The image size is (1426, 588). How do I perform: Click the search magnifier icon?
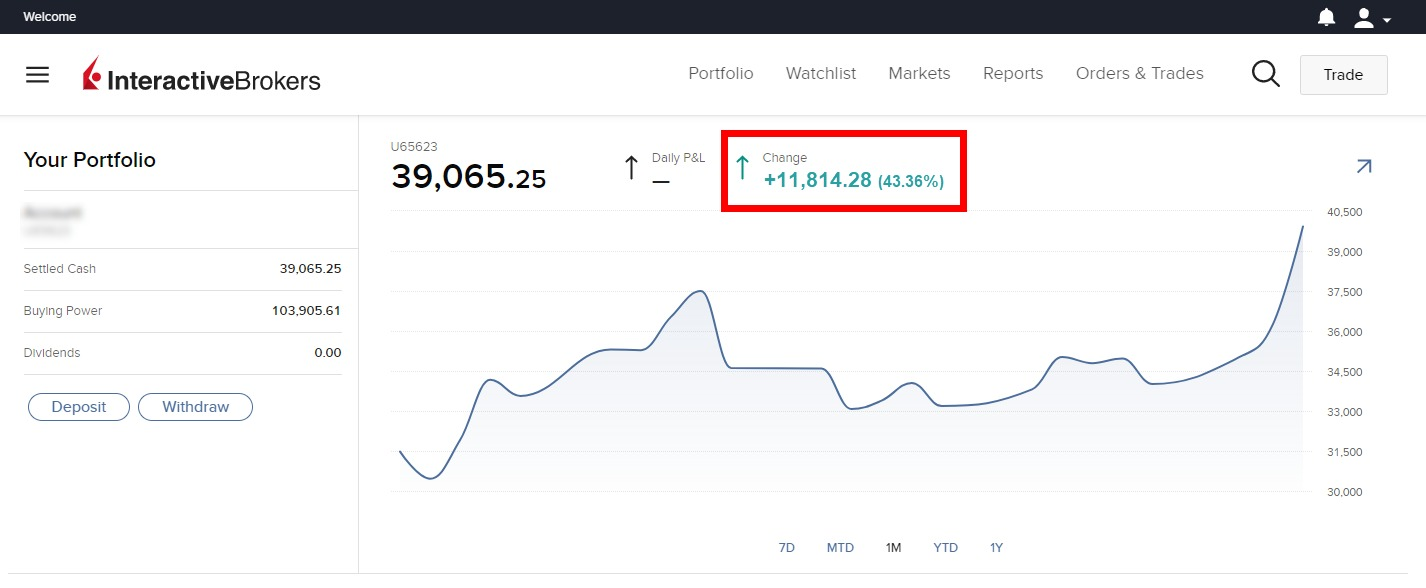coord(1265,74)
